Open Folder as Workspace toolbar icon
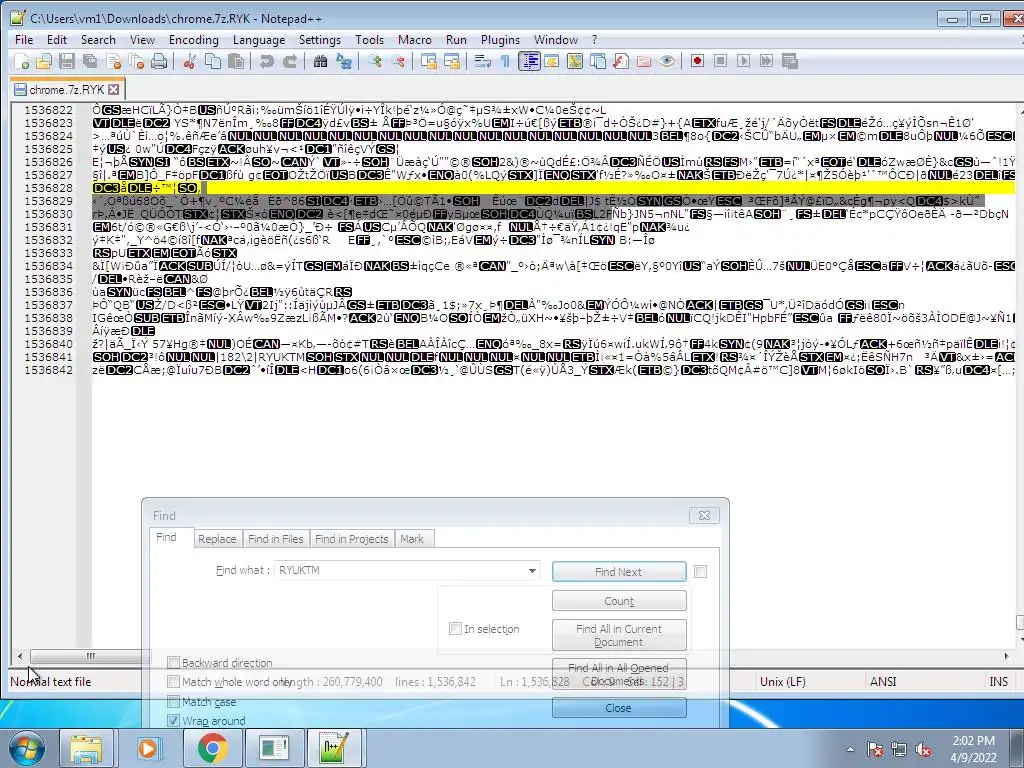This screenshot has height=768, width=1024. coord(644,61)
